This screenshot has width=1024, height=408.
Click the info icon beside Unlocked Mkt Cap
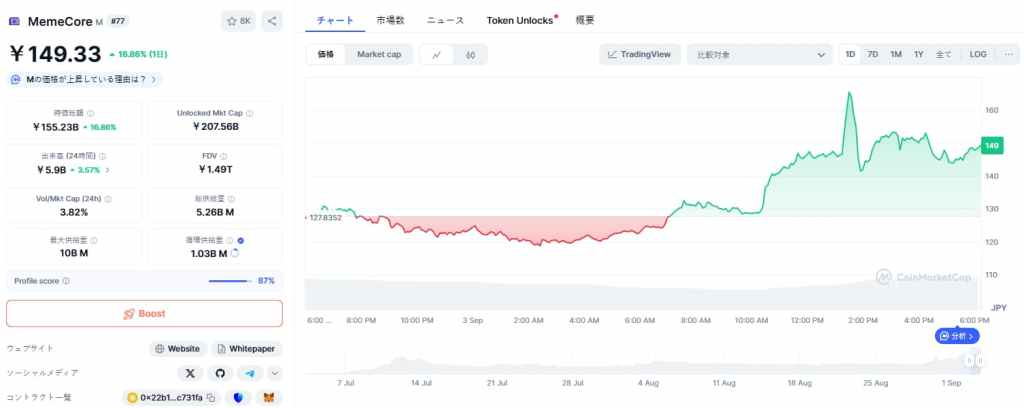249,113
